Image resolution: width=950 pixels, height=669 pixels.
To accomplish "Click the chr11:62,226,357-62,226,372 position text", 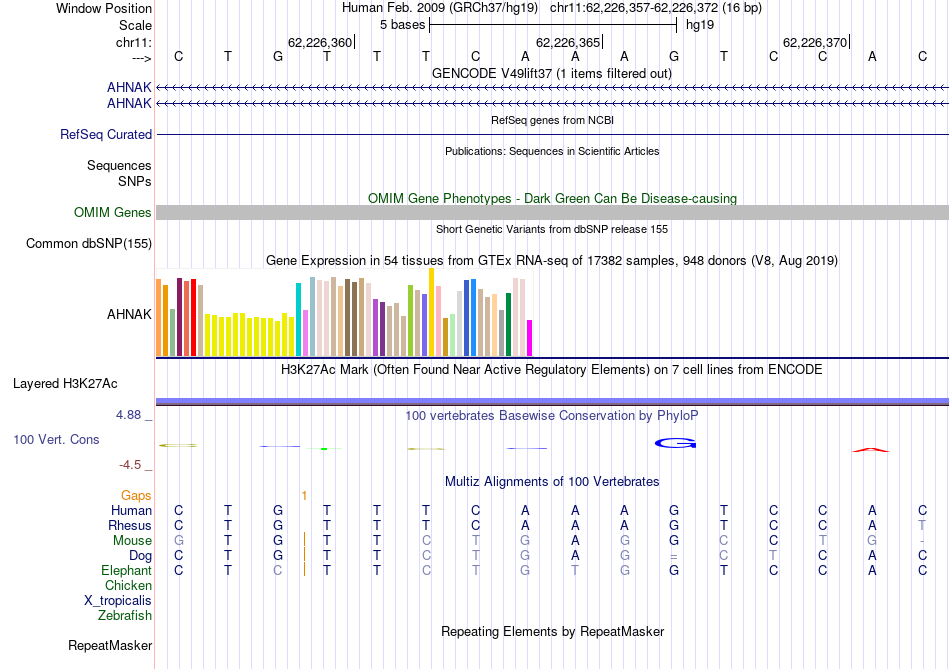I will click(656, 8).
